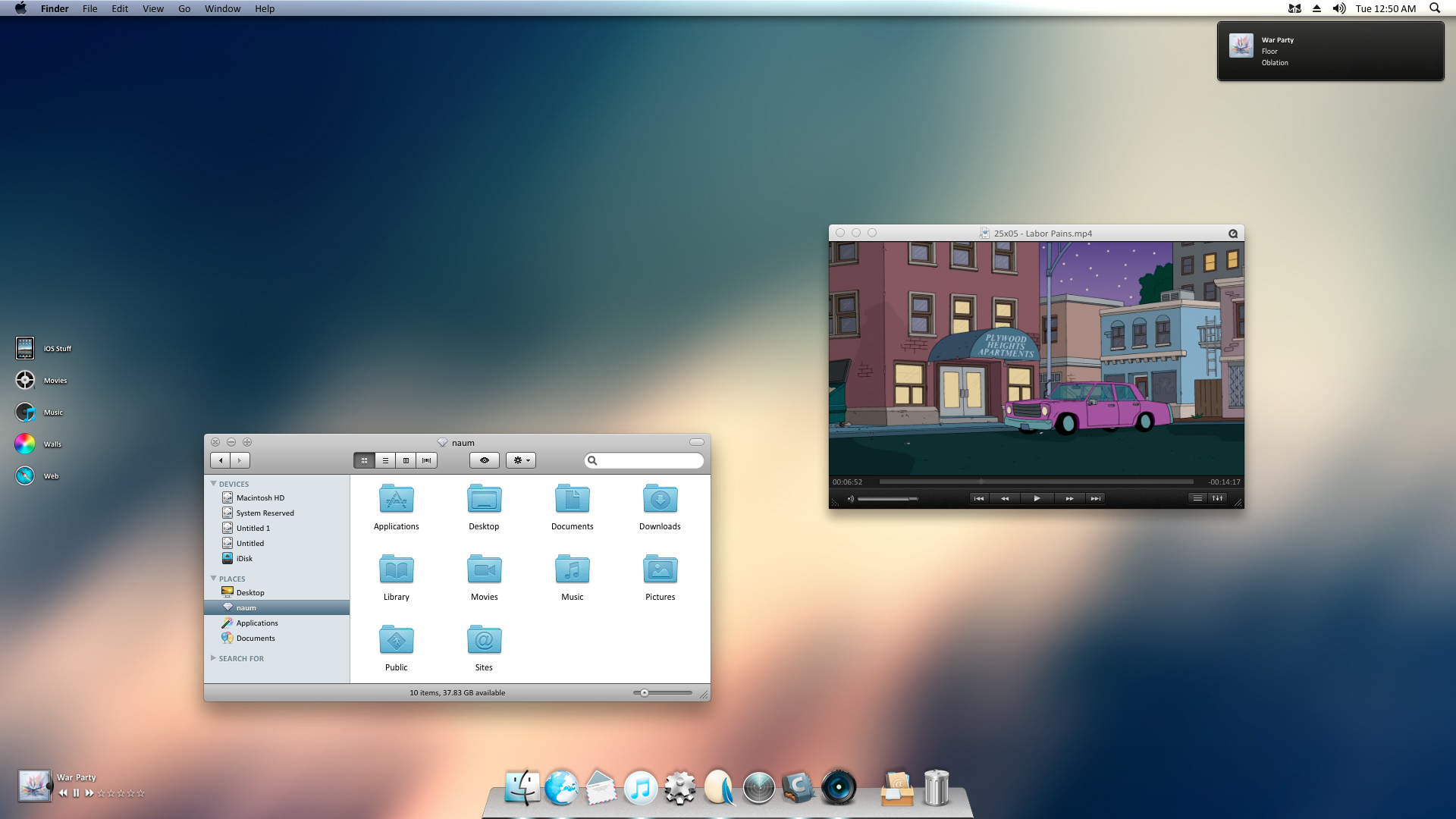The width and height of the screenshot is (1456, 819).
Task: Collapse the PLACES sidebar section
Action: (214, 579)
